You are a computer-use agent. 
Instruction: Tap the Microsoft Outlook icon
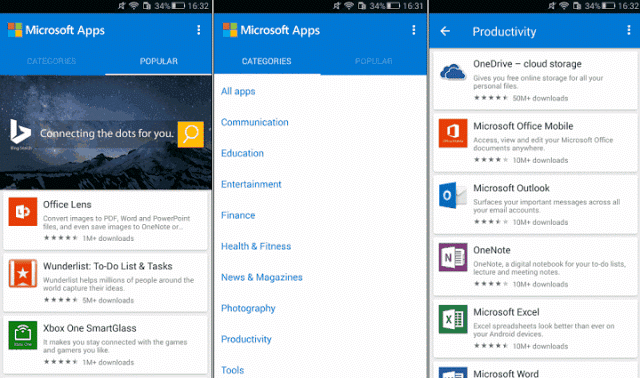tap(453, 195)
